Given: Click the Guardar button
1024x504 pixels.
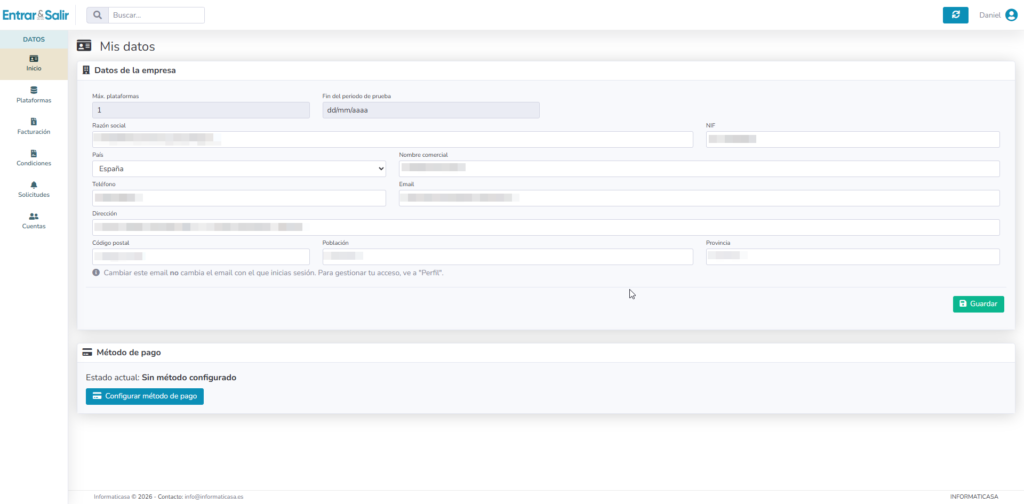Looking at the screenshot, I should pyautogui.click(x=978, y=304).
